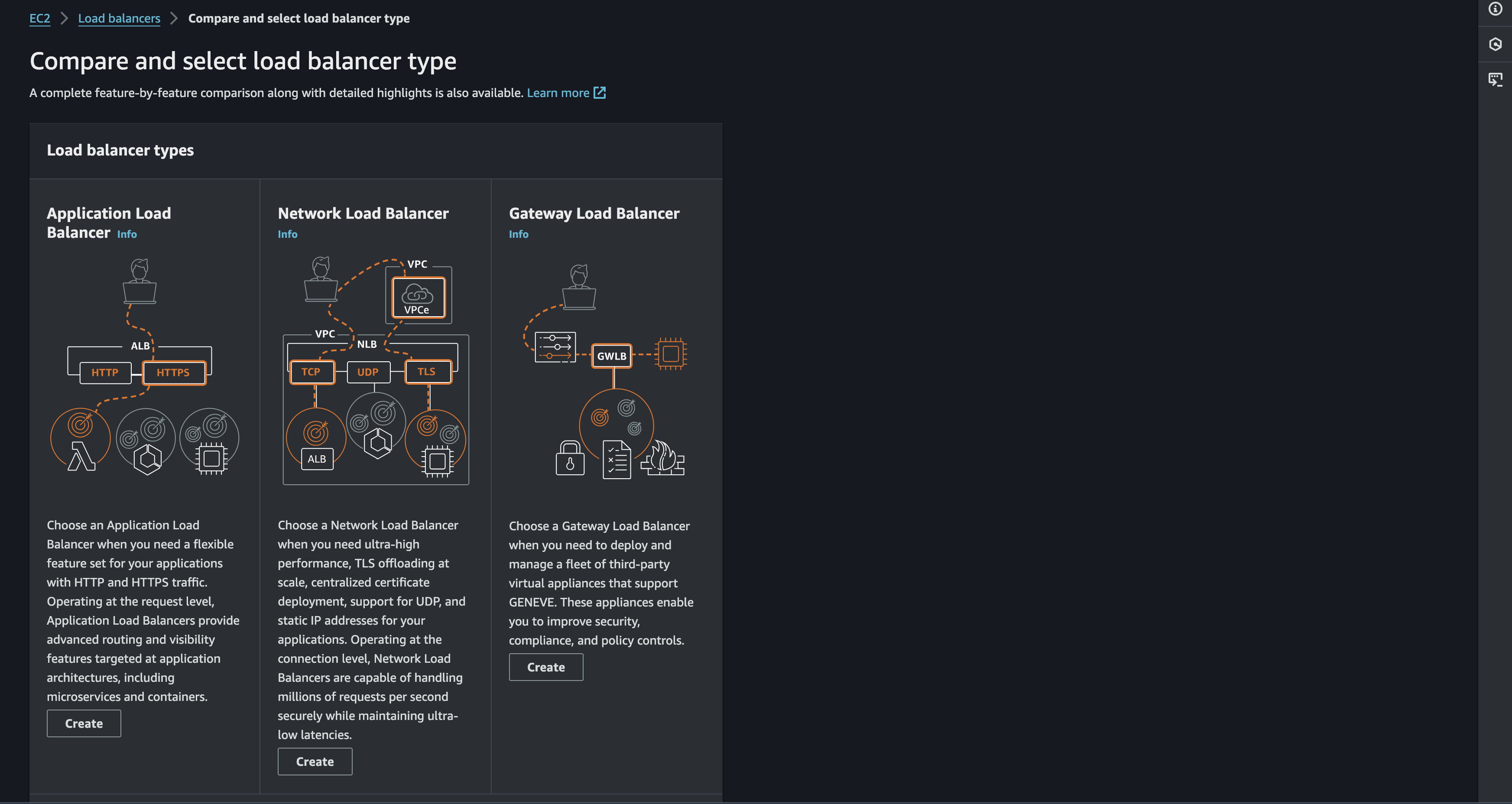Click the HTTPS box in ALB diagram
This screenshot has width=1512, height=804.
pyautogui.click(x=174, y=373)
